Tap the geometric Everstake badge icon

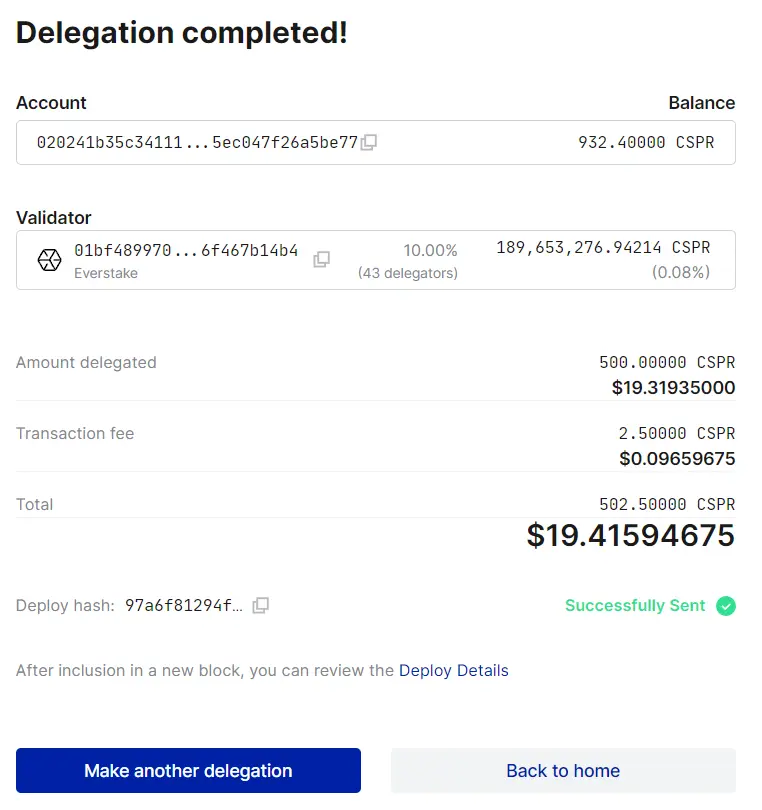(x=47, y=259)
